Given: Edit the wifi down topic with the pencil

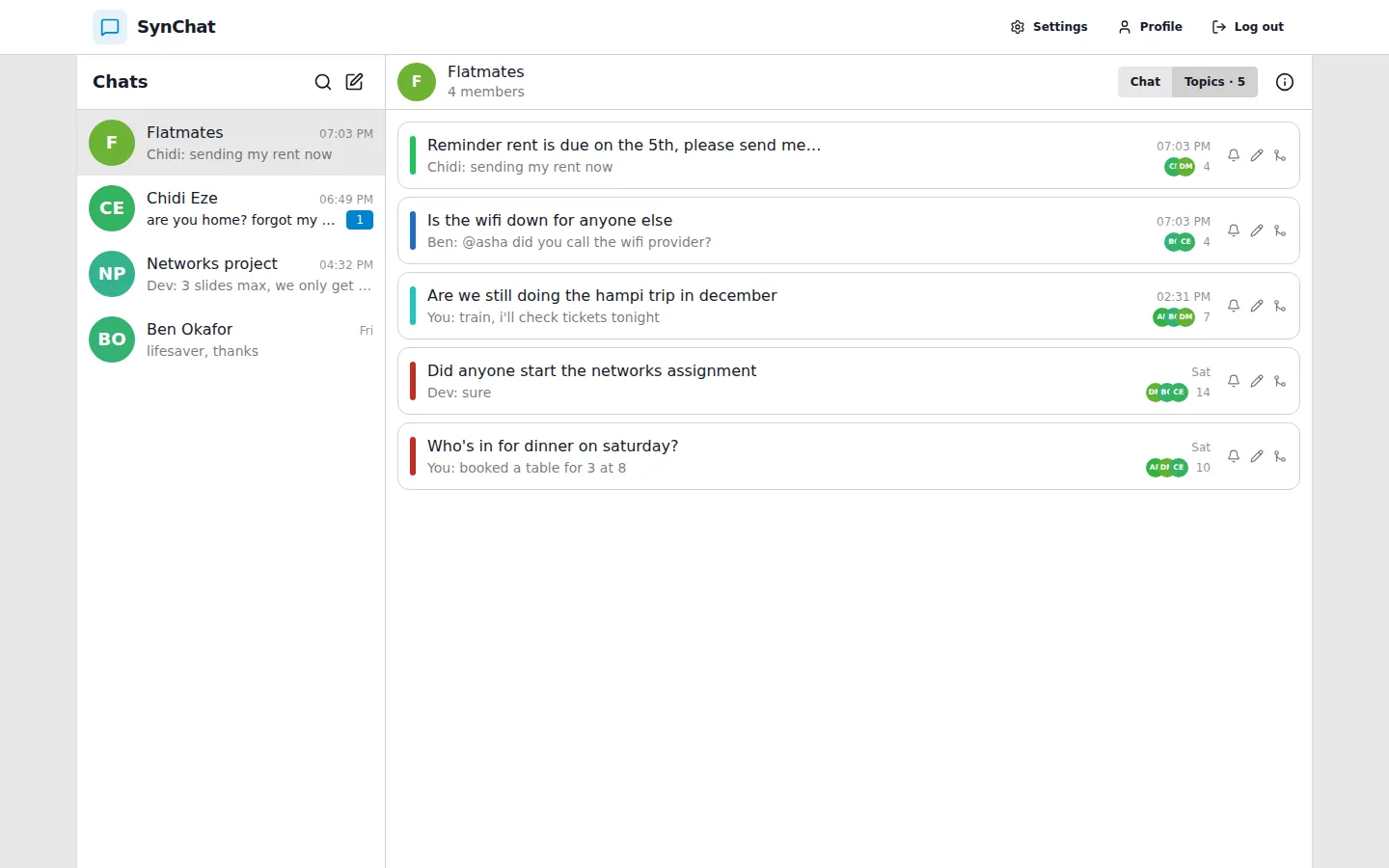Looking at the screenshot, I should (1257, 231).
